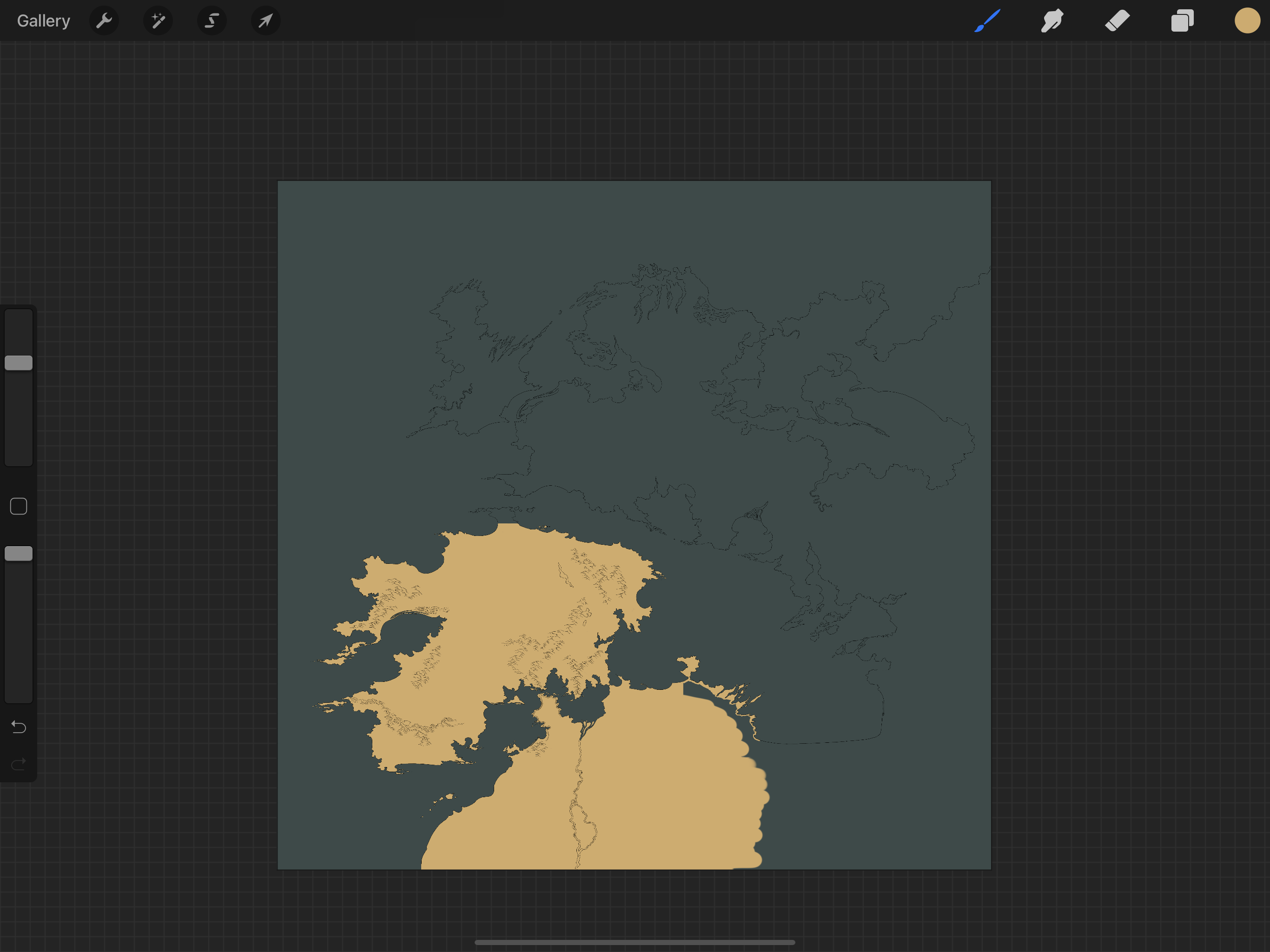Viewport: 1270px width, 952px height.
Task: Tap the Redo arrow
Action: tap(19, 764)
